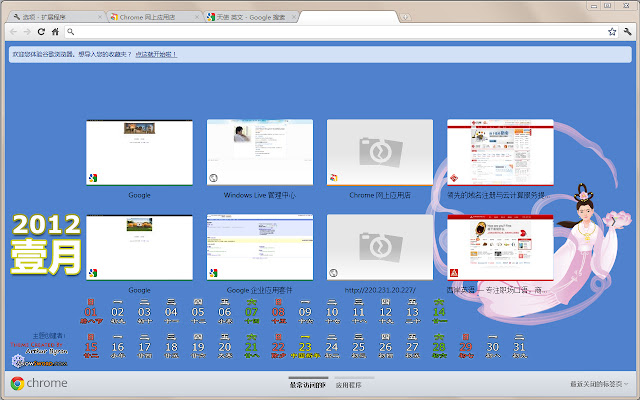Click the magnifier icon in the omnibox
Image resolution: width=640 pixels, height=400 pixels.
tap(71, 31)
